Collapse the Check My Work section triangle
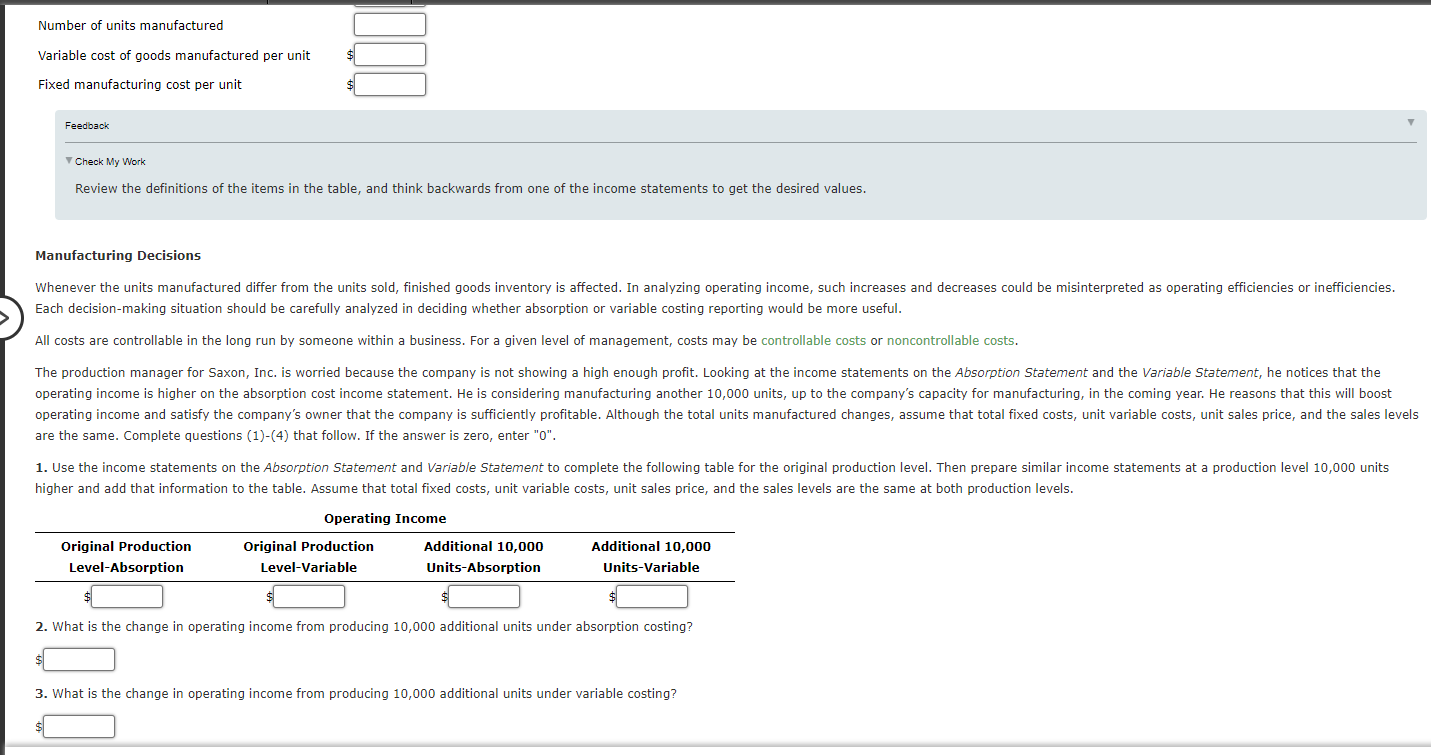Viewport: 1431px width, 755px height. (x=69, y=161)
